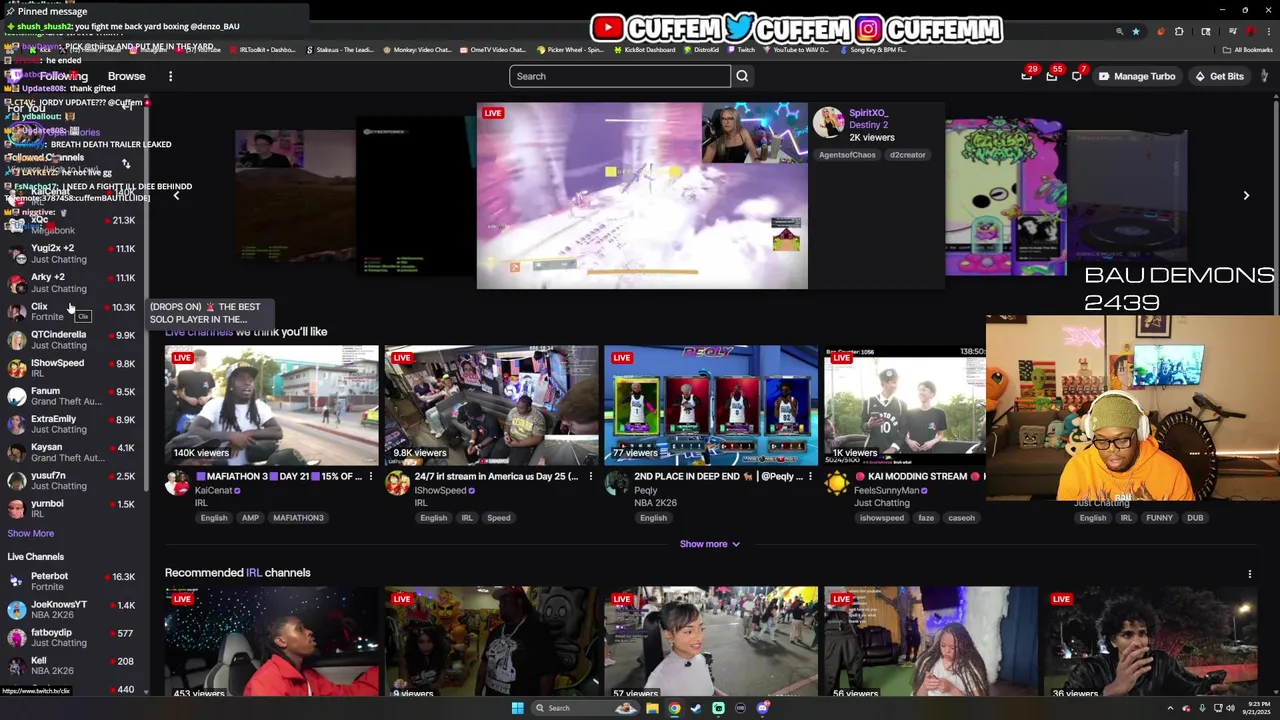This screenshot has width=1280, height=720.
Task: Open File Explorer from taskbar
Action: pos(652,708)
